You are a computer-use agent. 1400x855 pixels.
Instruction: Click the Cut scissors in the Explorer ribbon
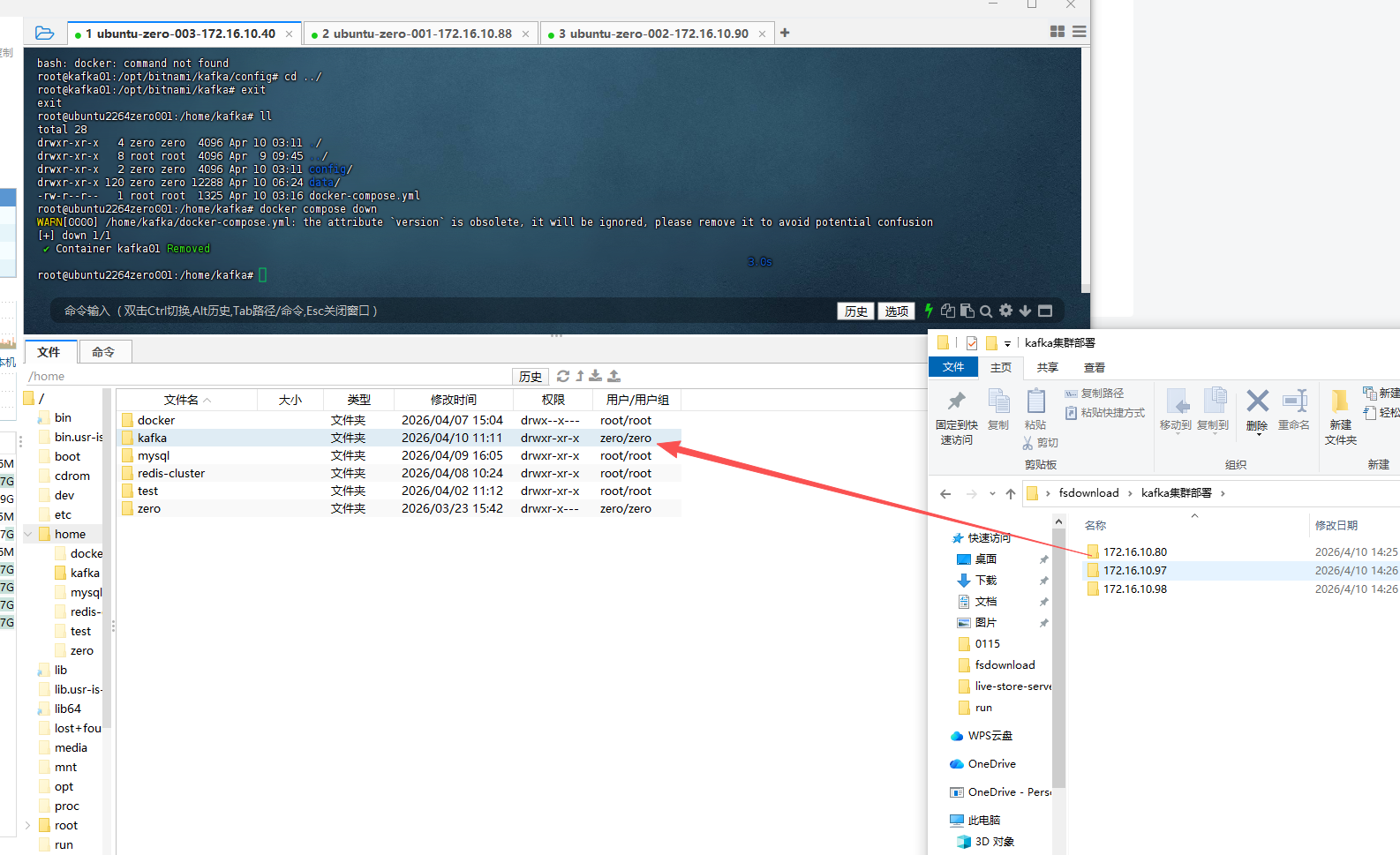pyautogui.click(x=1041, y=443)
